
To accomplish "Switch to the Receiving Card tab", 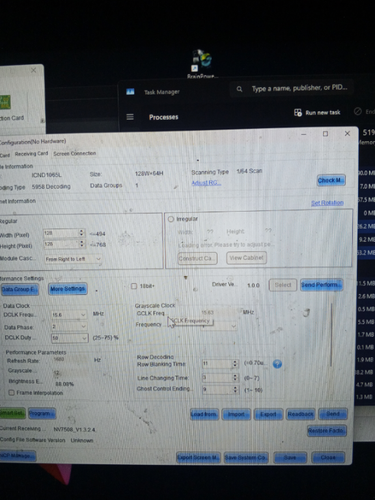I will coord(31,154).
